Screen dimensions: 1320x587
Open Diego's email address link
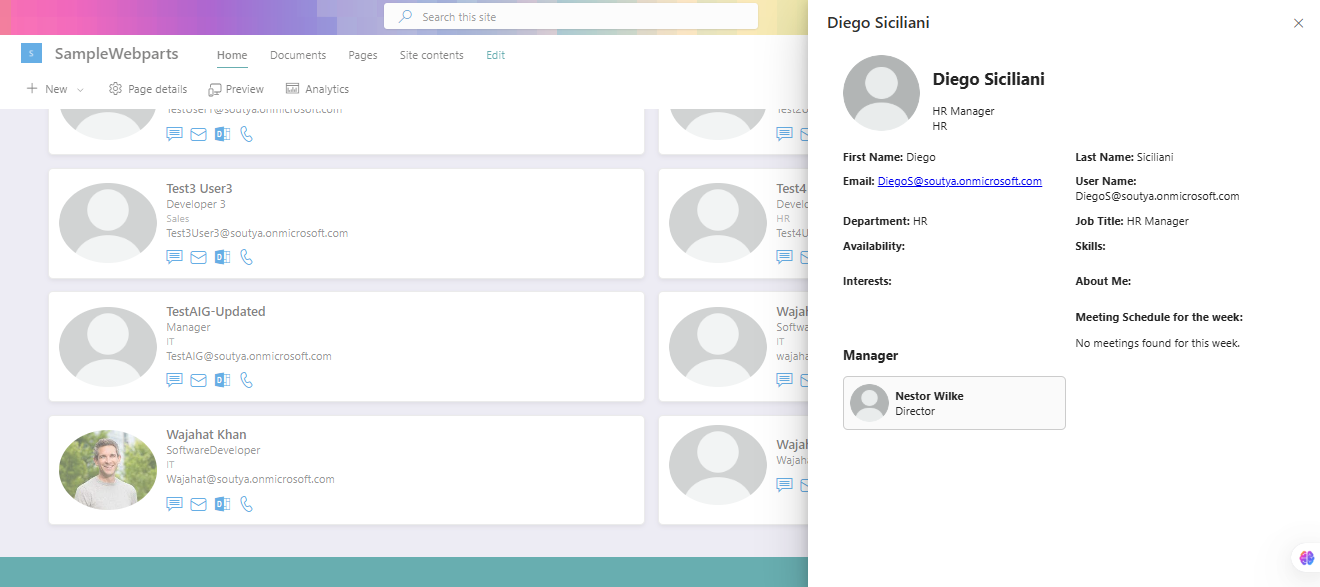click(959, 181)
